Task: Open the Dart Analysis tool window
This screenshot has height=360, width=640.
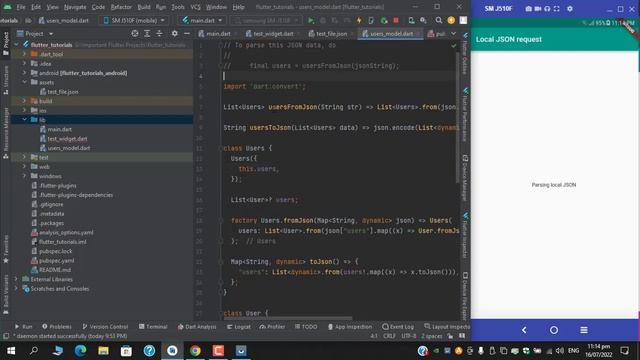Action: tap(197, 327)
